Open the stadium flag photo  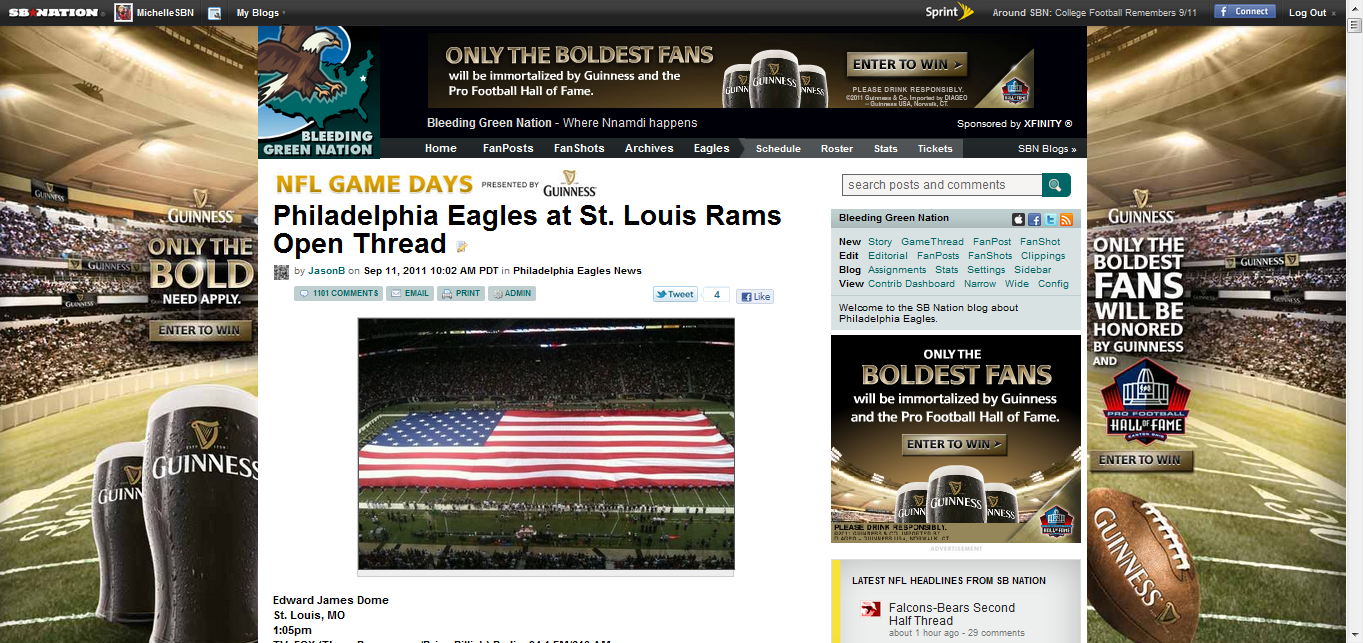click(546, 444)
